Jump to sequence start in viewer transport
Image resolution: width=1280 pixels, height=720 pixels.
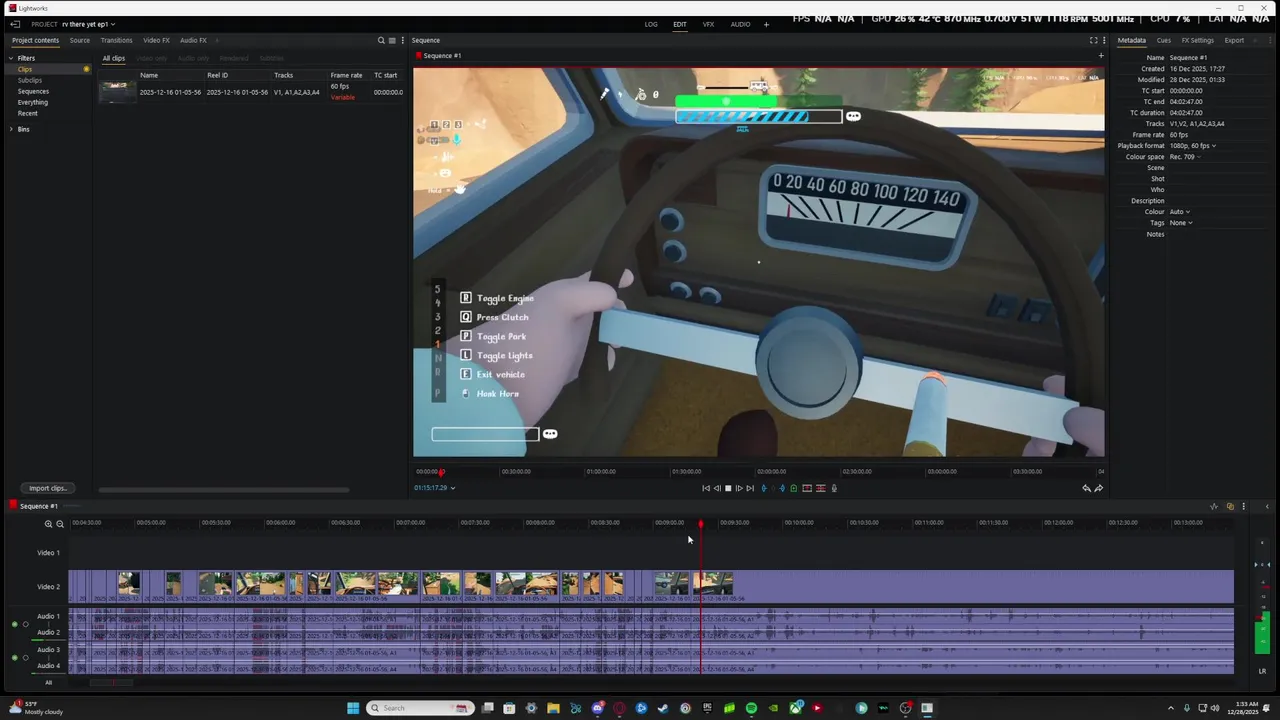coord(706,488)
